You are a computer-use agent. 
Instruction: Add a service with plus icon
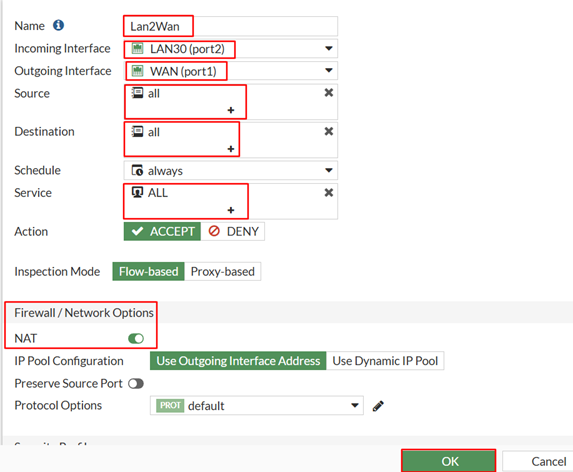tap(231, 210)
